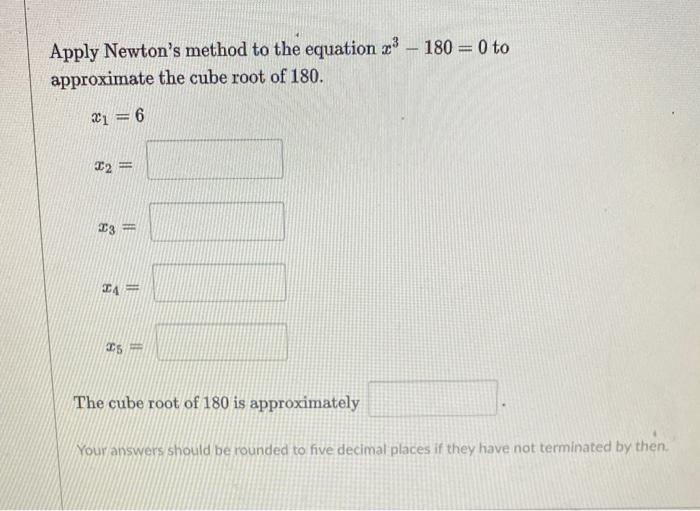Click the line approximate the cube root of 180
This screenshot has width=700, height=511.
(x=187, y=78)
